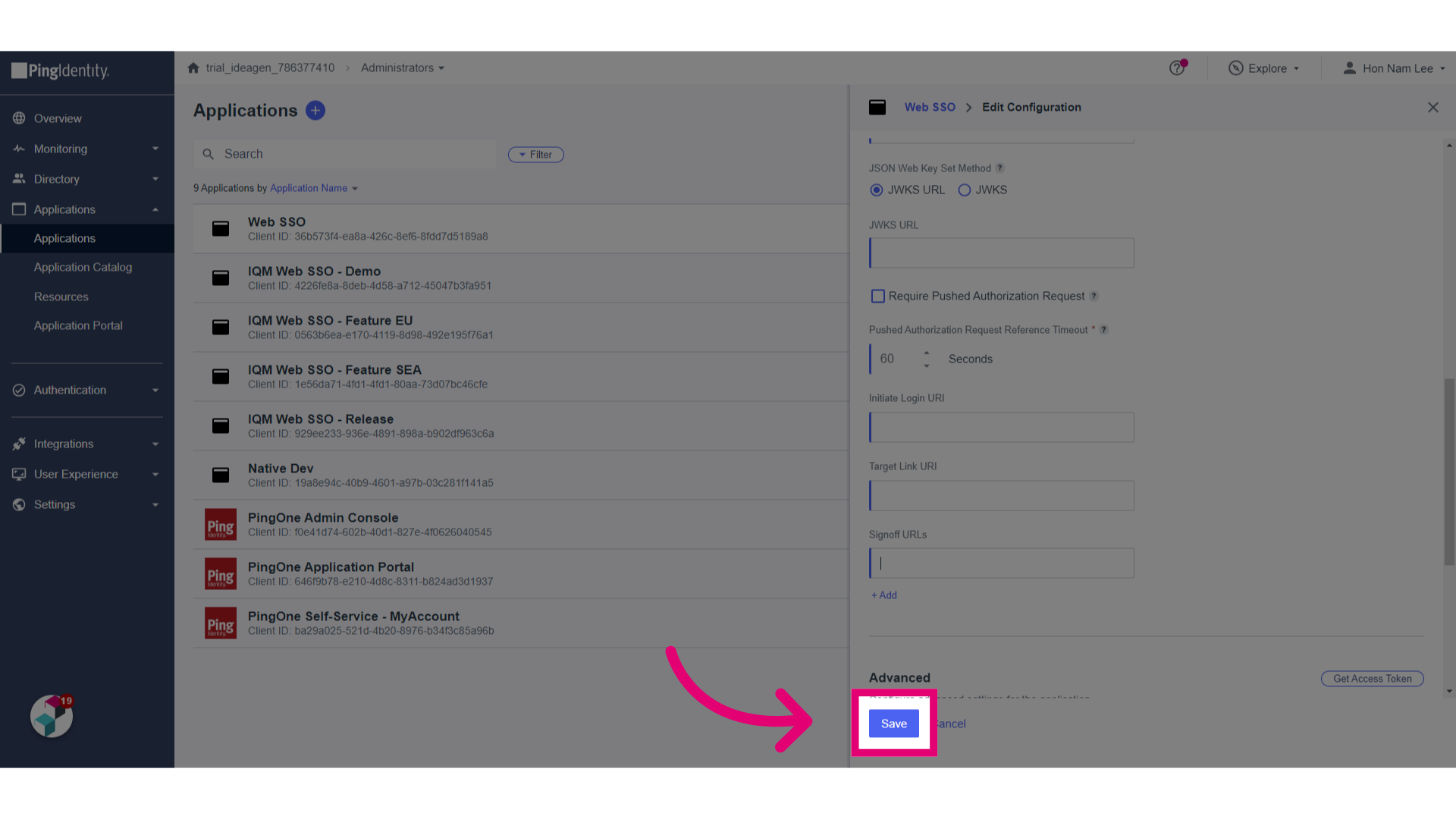Click the PingOne Self-Service MyAccount Ping logo

point(221,623)
